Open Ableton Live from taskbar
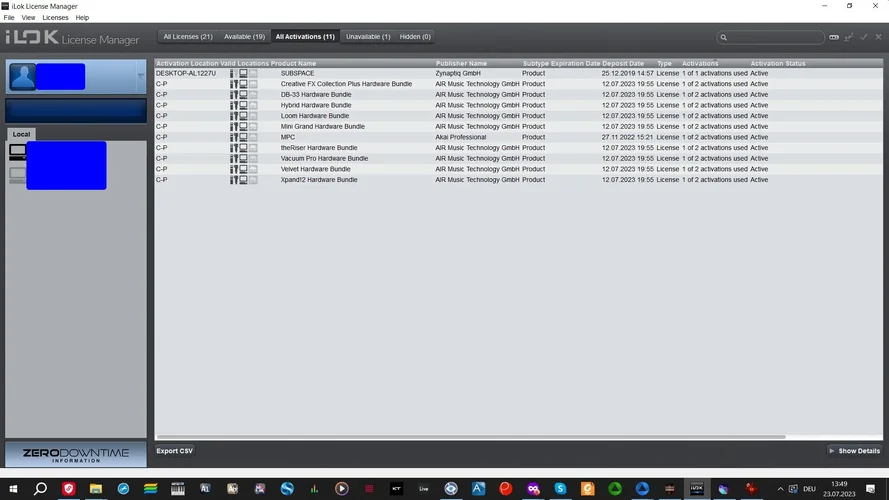 [x=424, y=489]
